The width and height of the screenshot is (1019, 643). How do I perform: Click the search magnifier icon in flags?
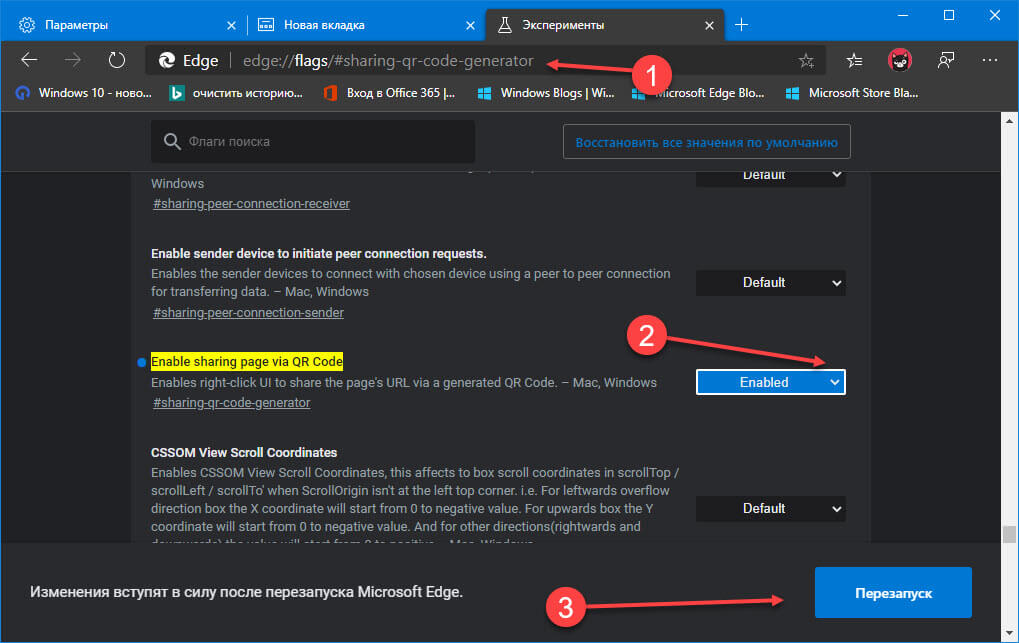point(172,142)
